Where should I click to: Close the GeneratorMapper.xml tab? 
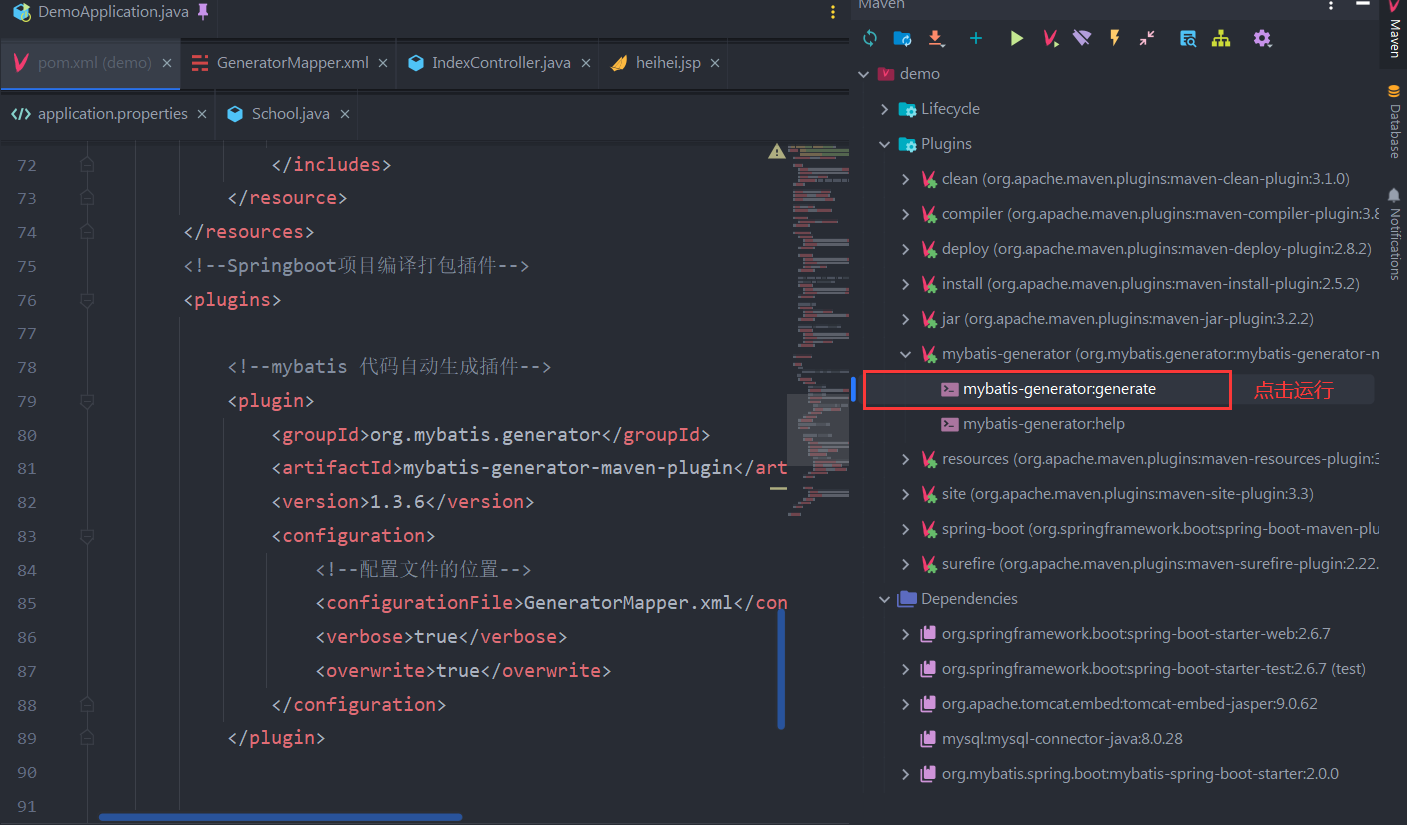pyautogui.click(x=383, y=63)
